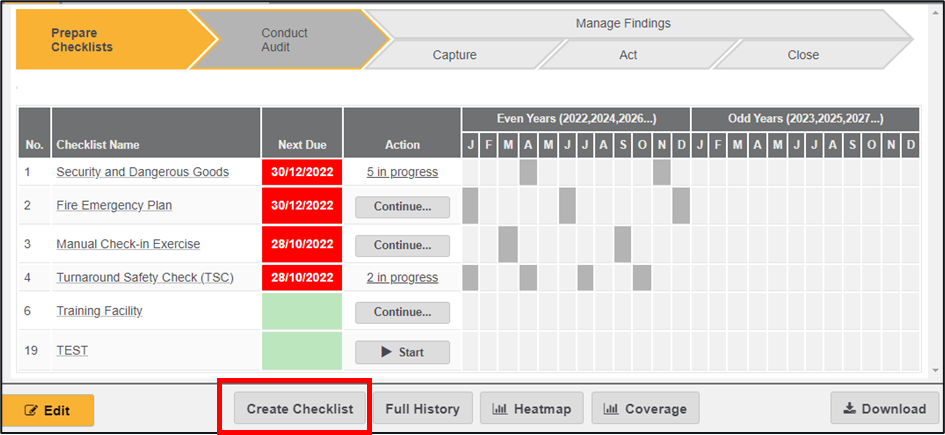The width and height of the screenshot is (945, 435).
Task: Go to the Capture findings step
Action: pyautogui.click(x=454, y=55)
